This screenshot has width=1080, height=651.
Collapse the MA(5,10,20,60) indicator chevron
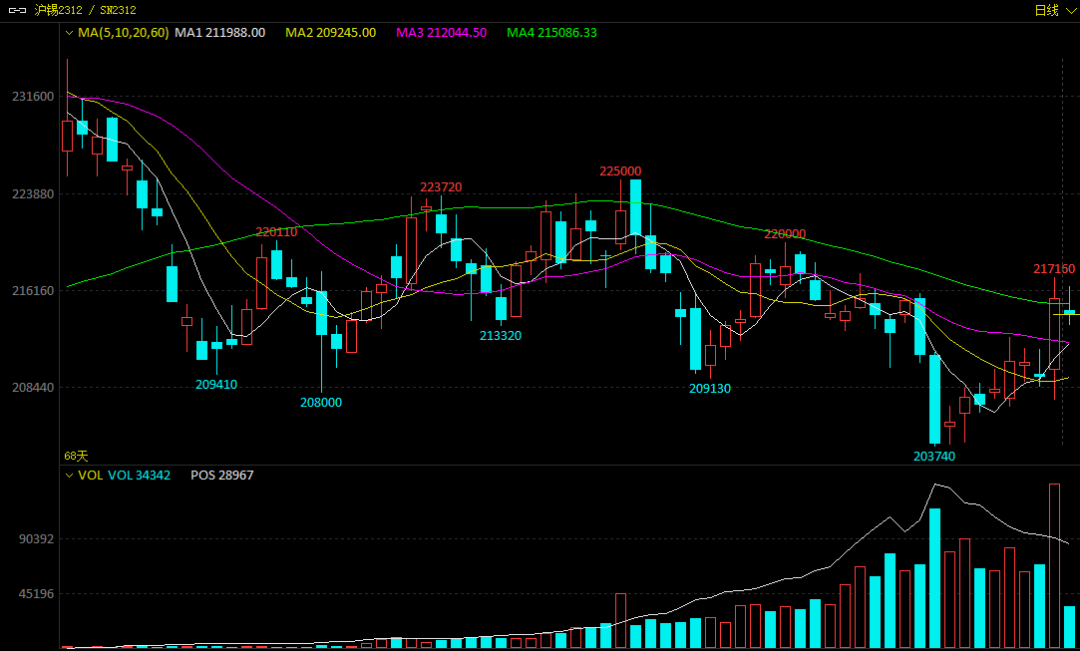tap(69, 32)
